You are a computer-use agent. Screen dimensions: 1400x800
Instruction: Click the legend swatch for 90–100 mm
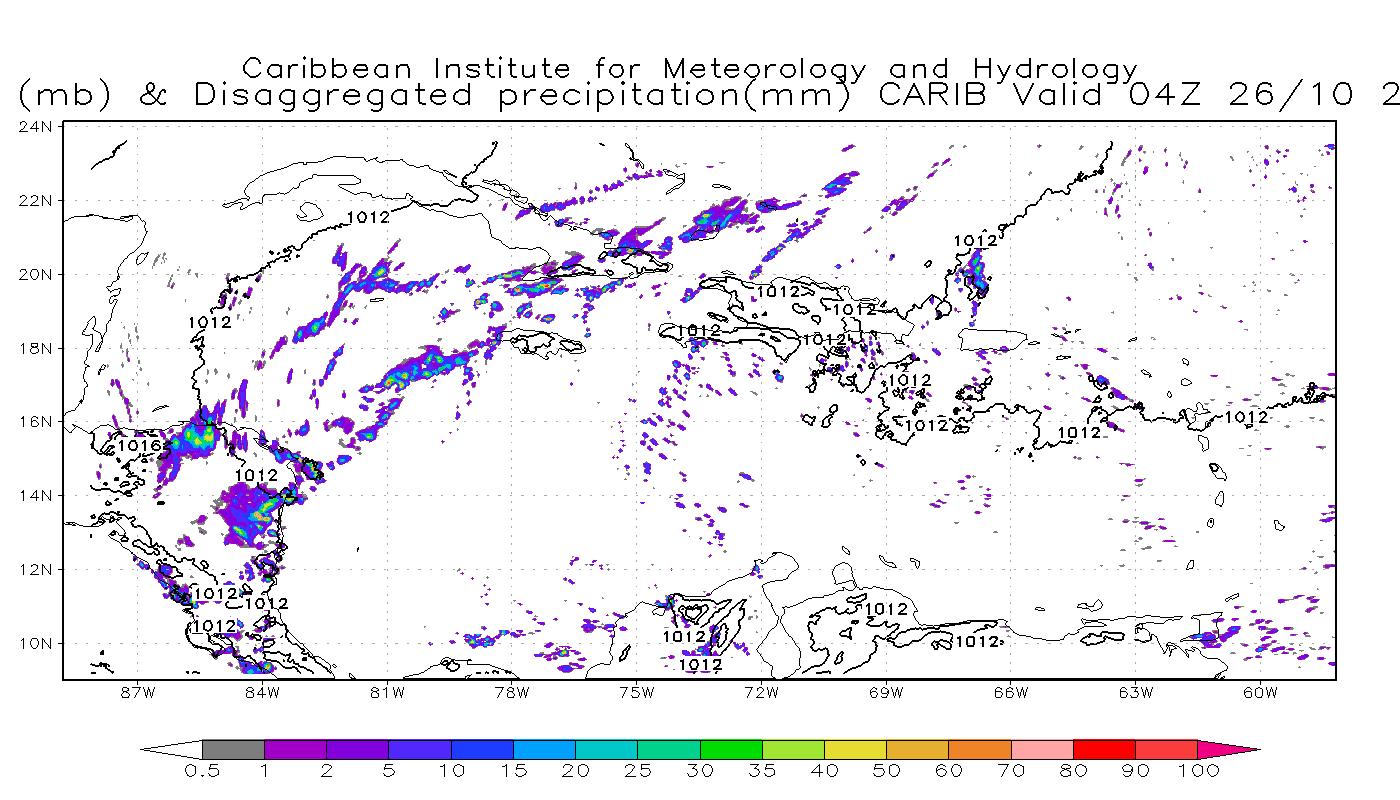pos(1166,749)
